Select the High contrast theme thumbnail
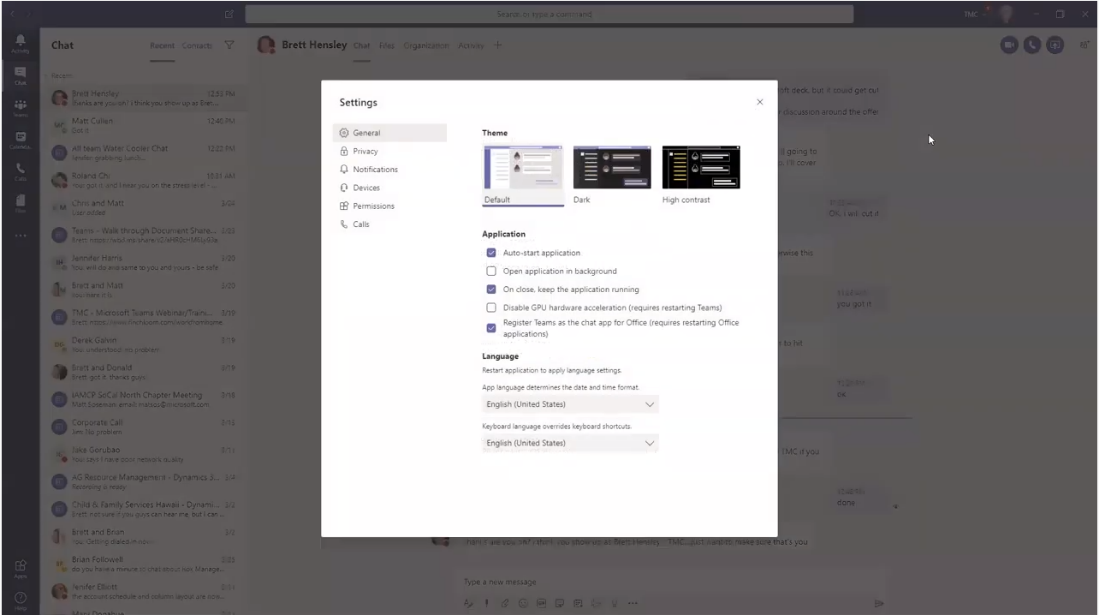Screen dimensions: 1099x615 (x=701, y=168)
